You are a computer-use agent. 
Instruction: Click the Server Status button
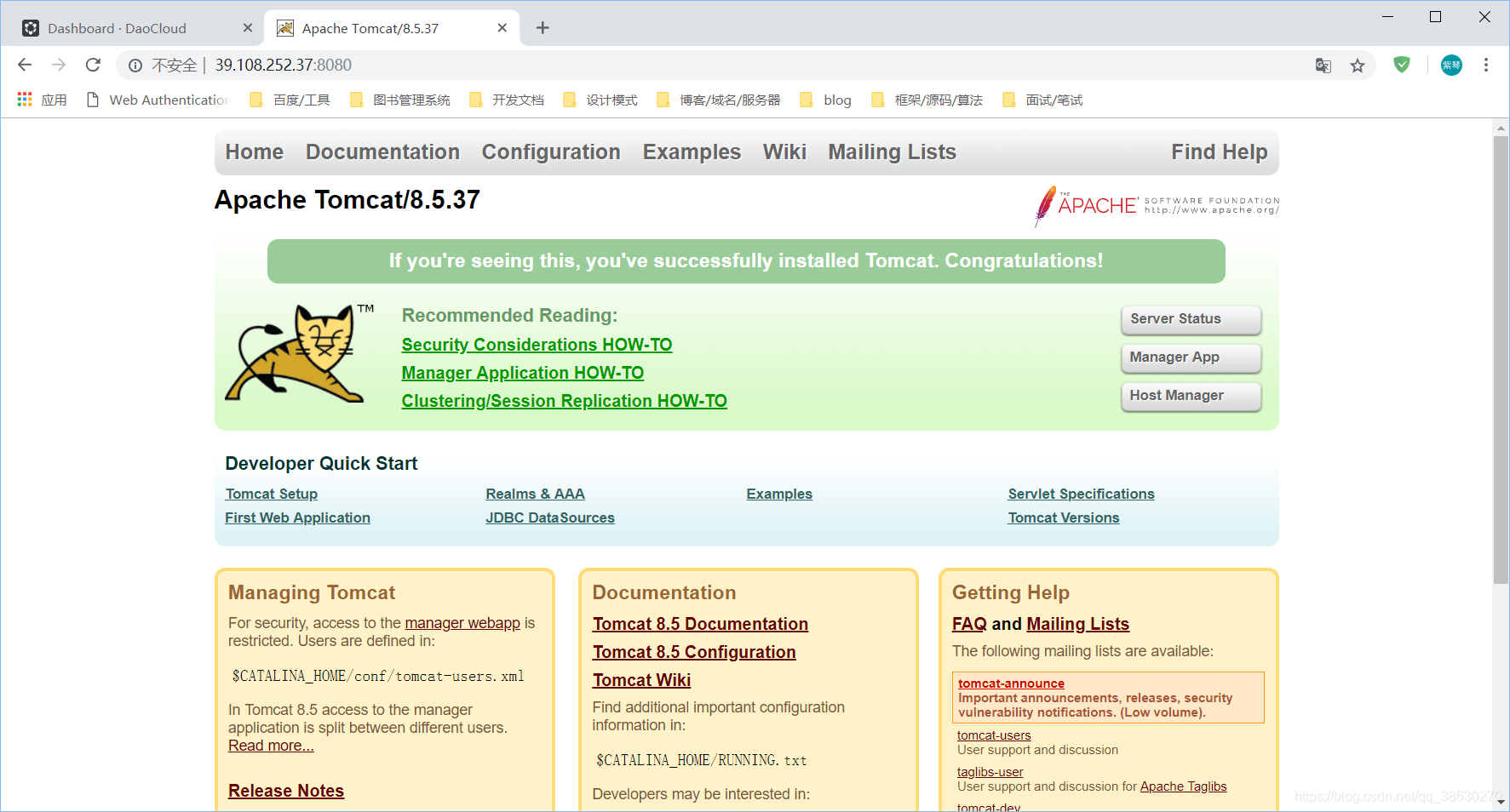1191,319
